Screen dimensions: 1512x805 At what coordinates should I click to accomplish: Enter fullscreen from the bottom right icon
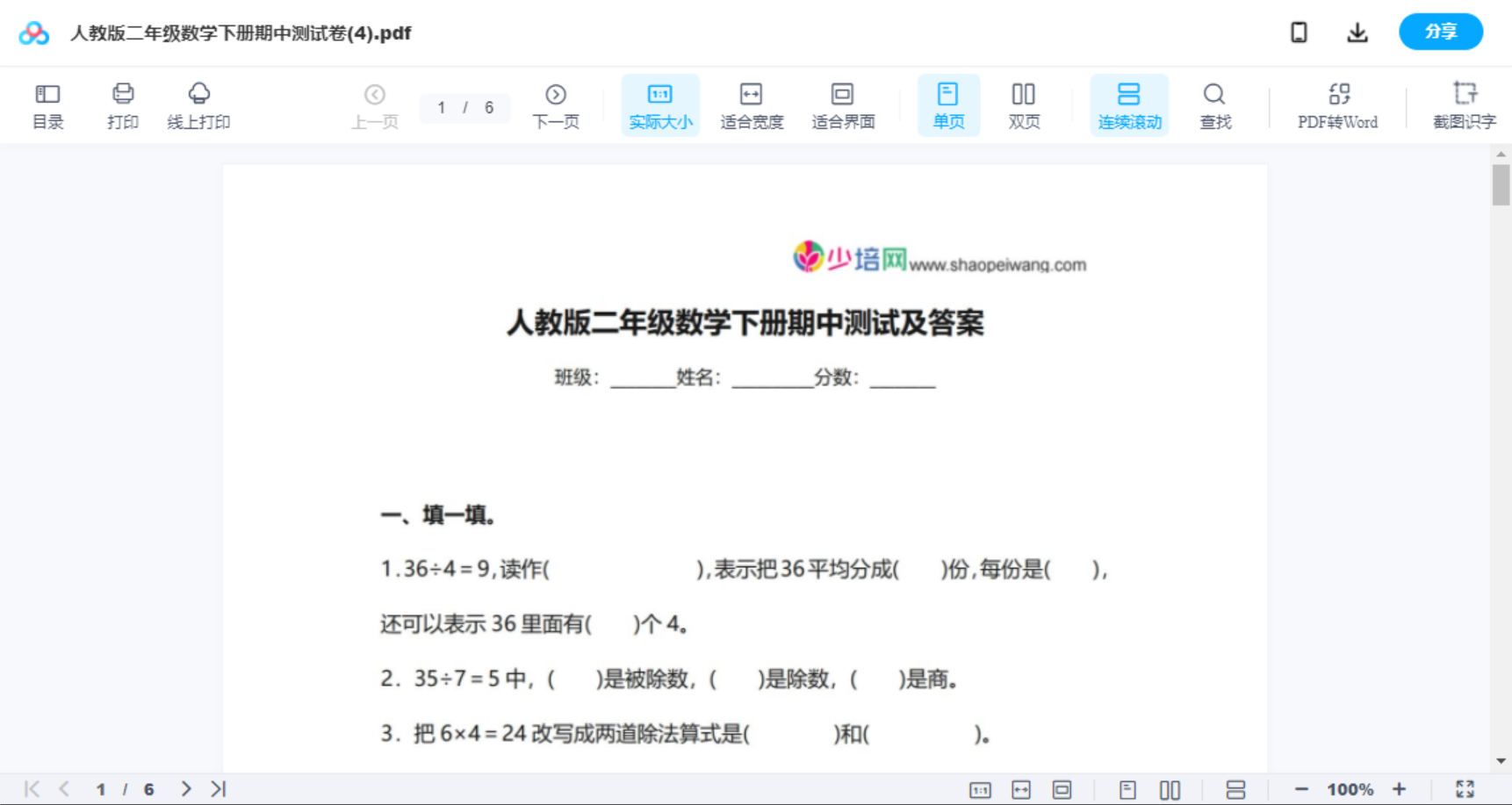(x=1465, y=788)
